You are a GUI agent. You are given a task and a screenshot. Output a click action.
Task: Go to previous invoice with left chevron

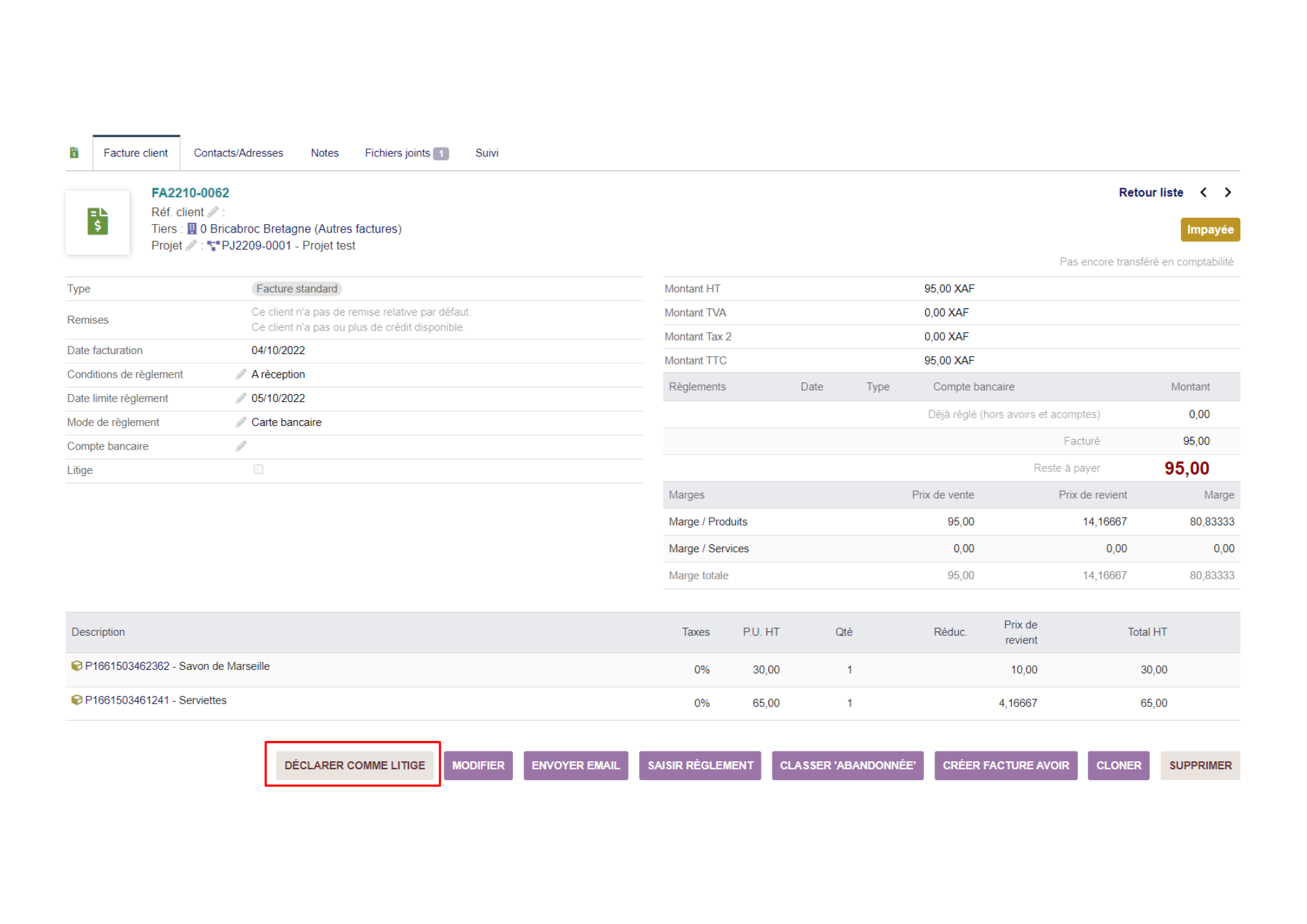point(1204,192)
